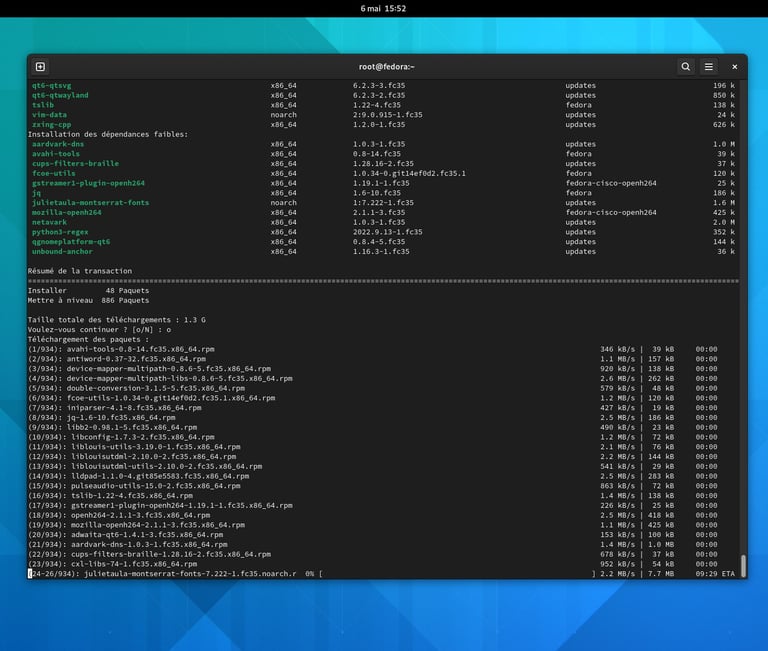Image resolution: width=768 pixels, height=651 pixels.
Task: Click the (1/934) avahi-tools download line
Action: pyautogui.click(x=372, y=349)
